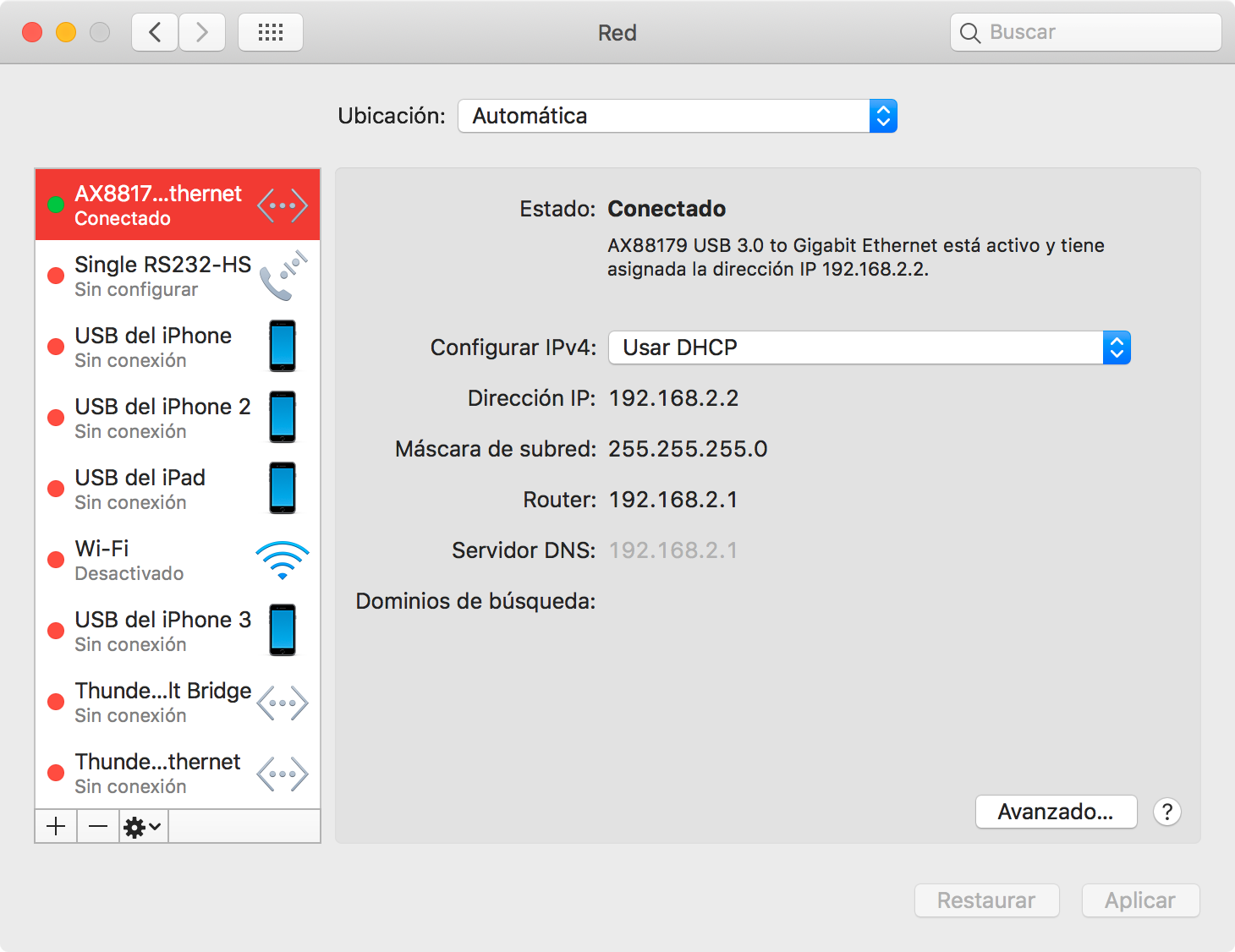
Task: Close the Red window
Action: click(32, 32)
